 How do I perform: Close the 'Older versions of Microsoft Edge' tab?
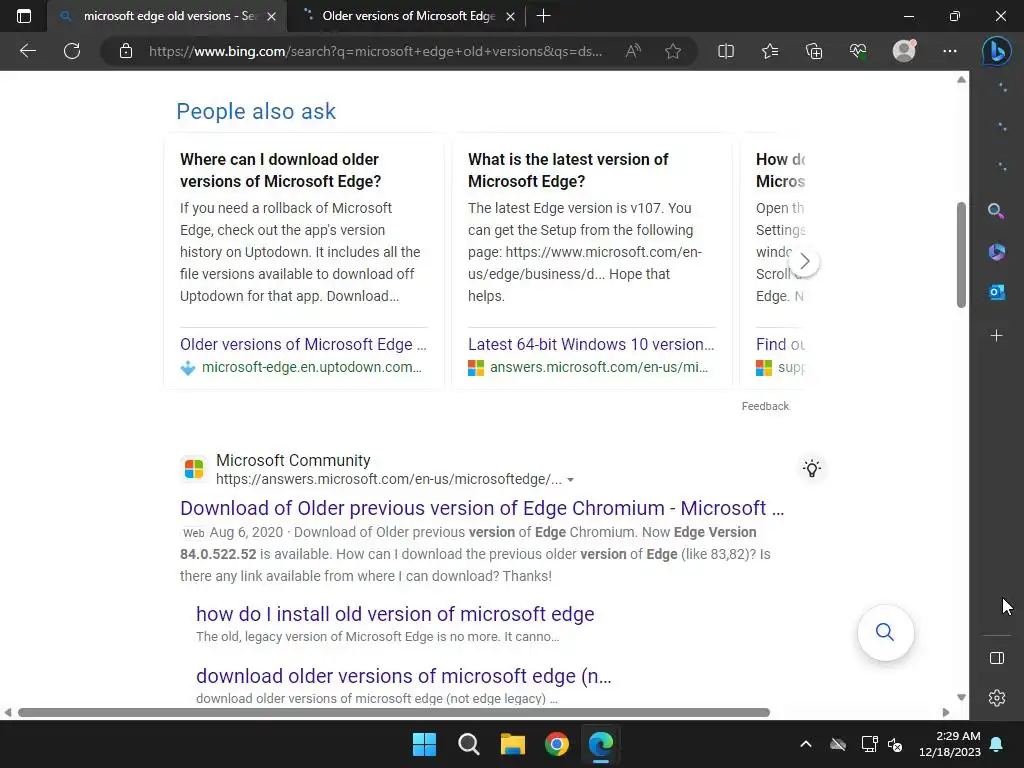pos(511,16)
